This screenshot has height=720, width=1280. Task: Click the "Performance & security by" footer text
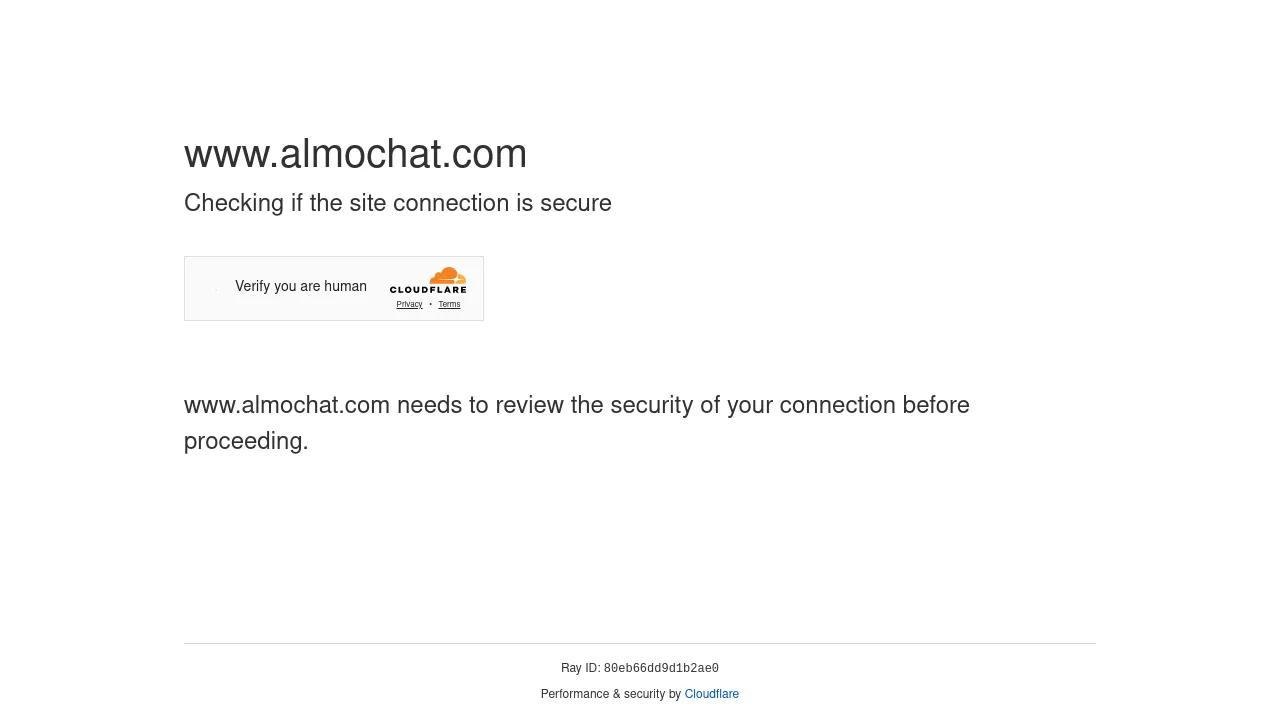pyautogui.click(x=610, y=694)
